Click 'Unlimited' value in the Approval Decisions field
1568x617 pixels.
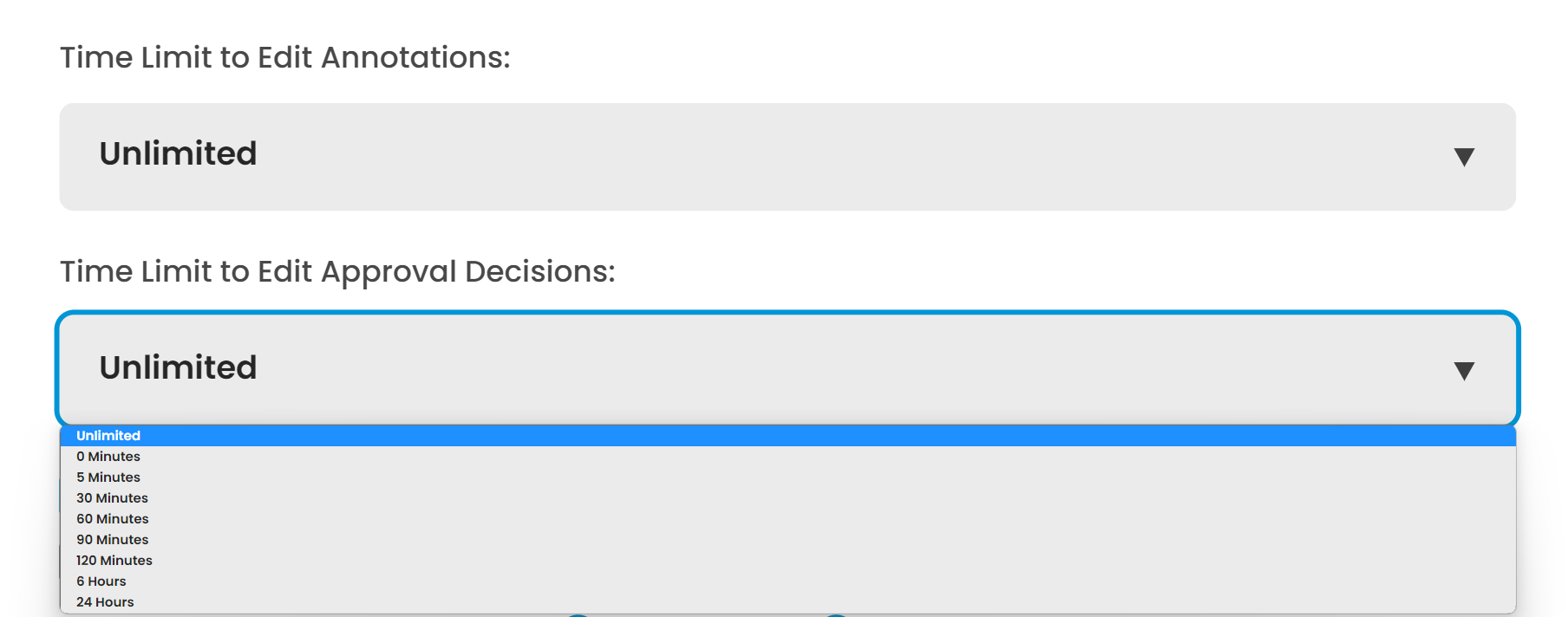point(178,368)
